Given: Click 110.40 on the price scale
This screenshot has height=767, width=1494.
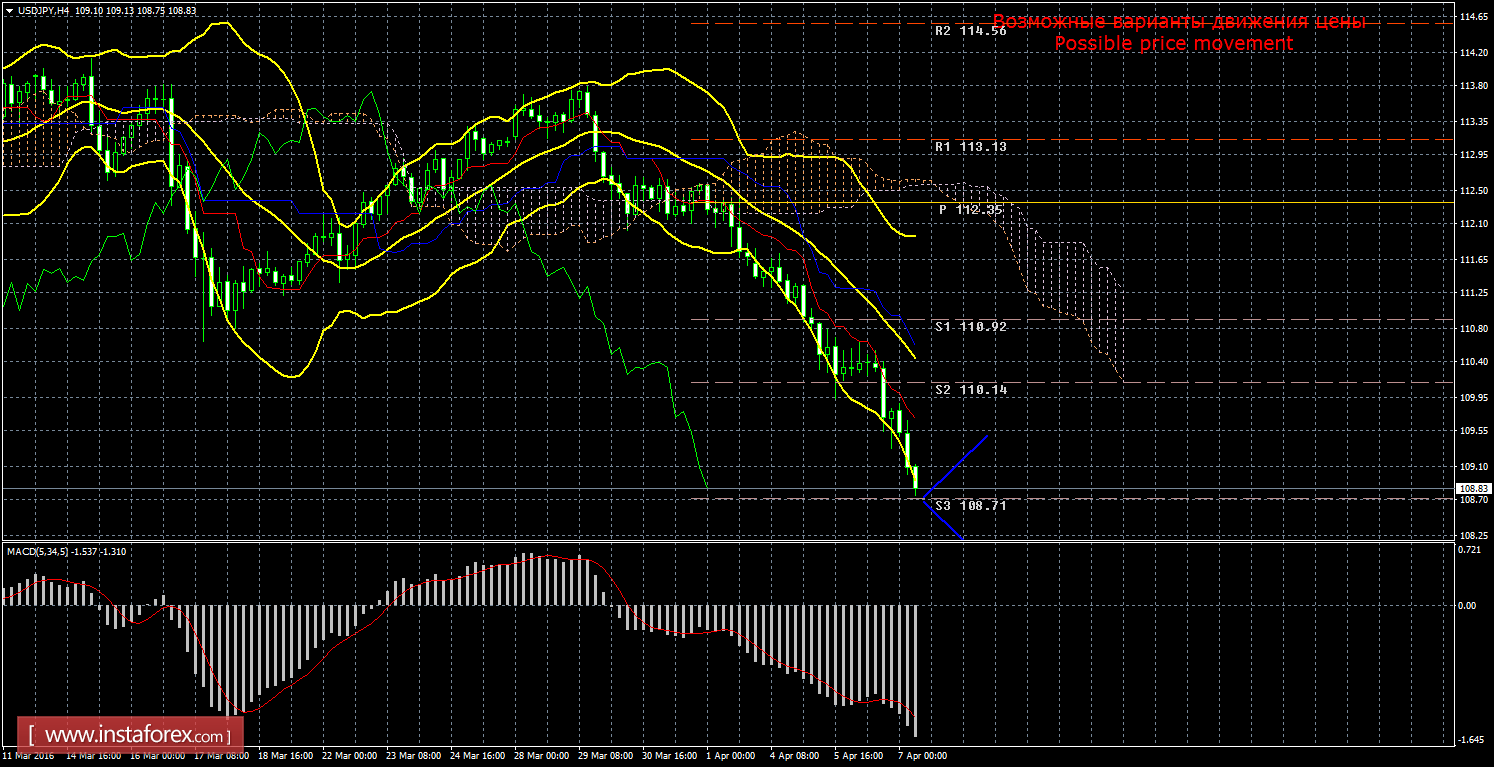Looking at the screenshot, I should [x=1472, y=362].
